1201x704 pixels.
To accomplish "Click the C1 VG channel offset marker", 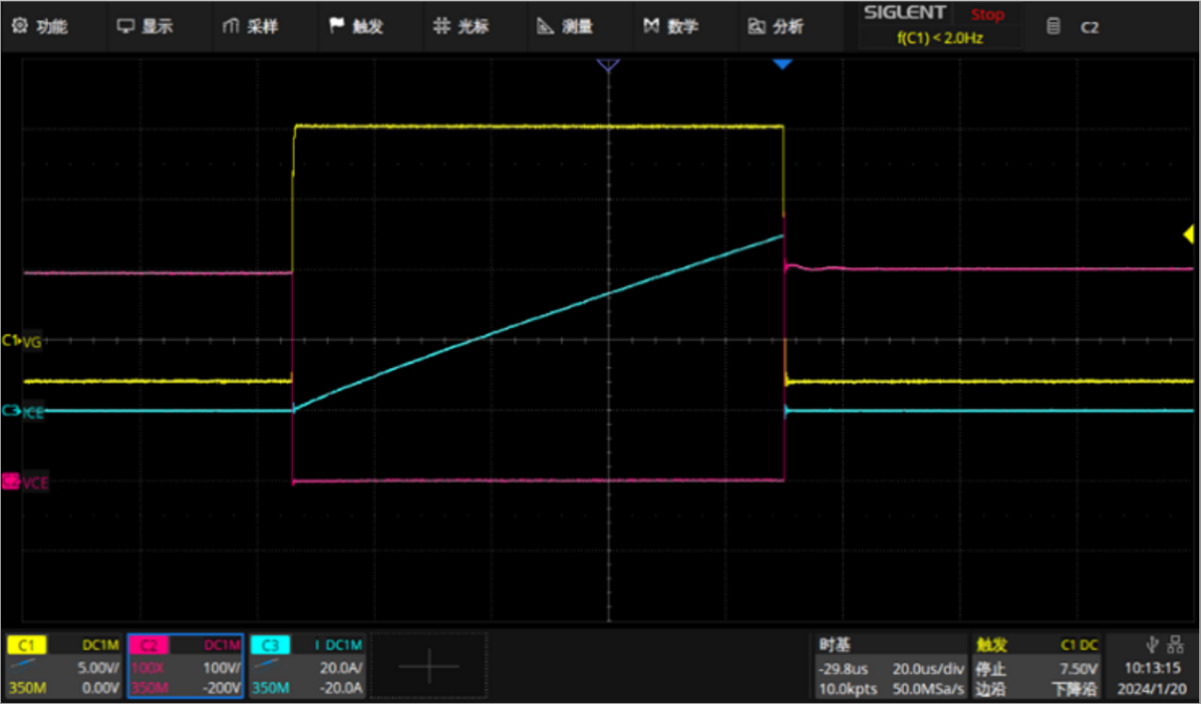I will click(x=12, y=341).
